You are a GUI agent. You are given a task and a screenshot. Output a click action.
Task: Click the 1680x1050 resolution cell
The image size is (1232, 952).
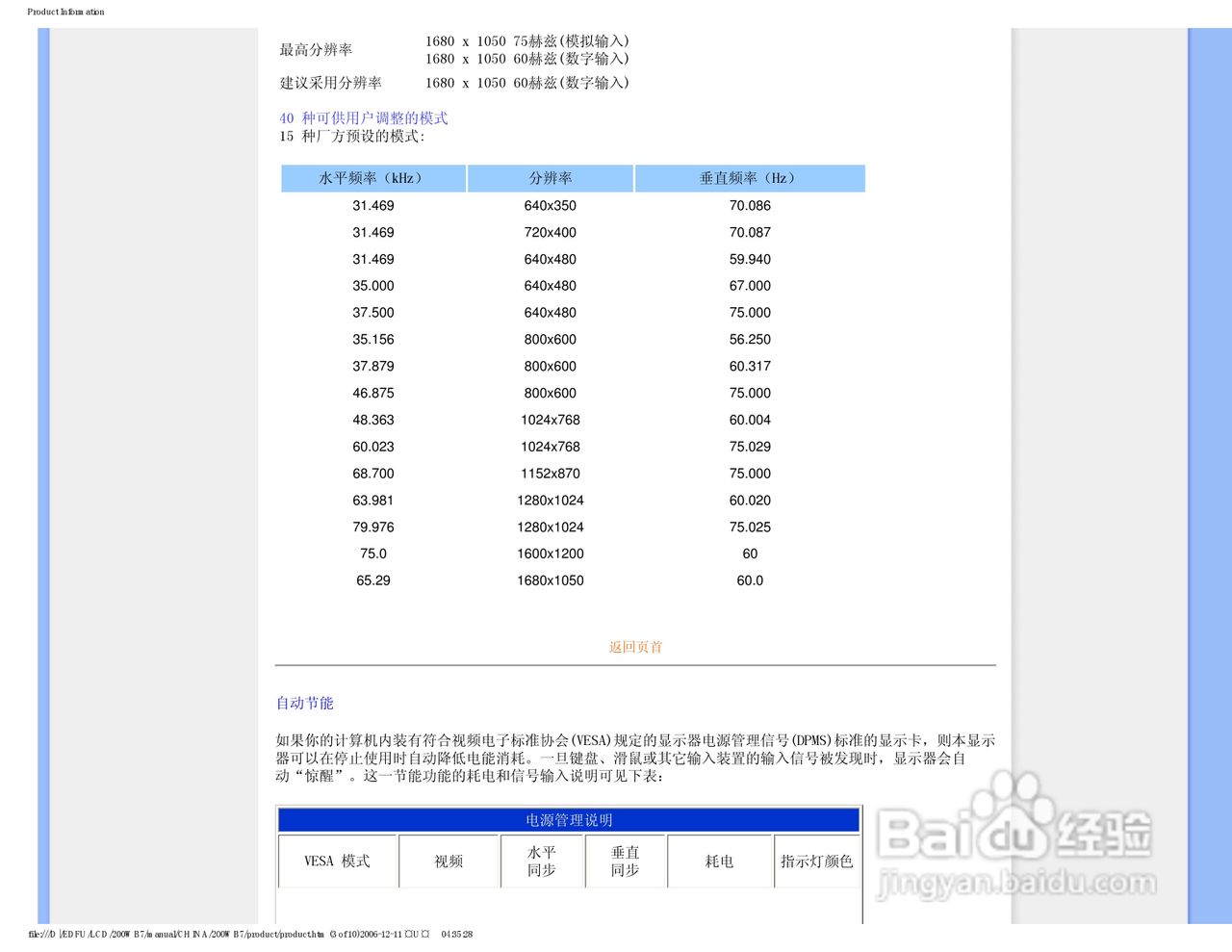pos(551,581)
